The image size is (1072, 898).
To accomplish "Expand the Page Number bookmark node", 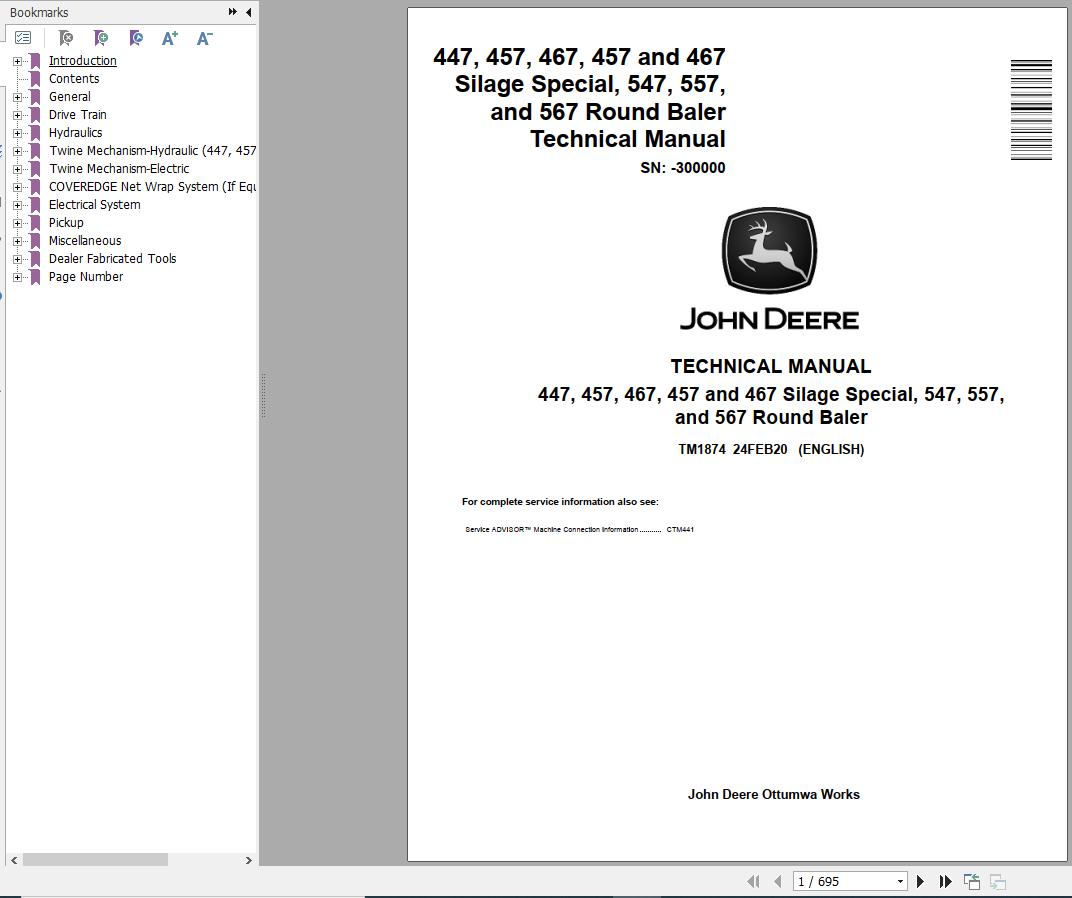I will [17, 278].
